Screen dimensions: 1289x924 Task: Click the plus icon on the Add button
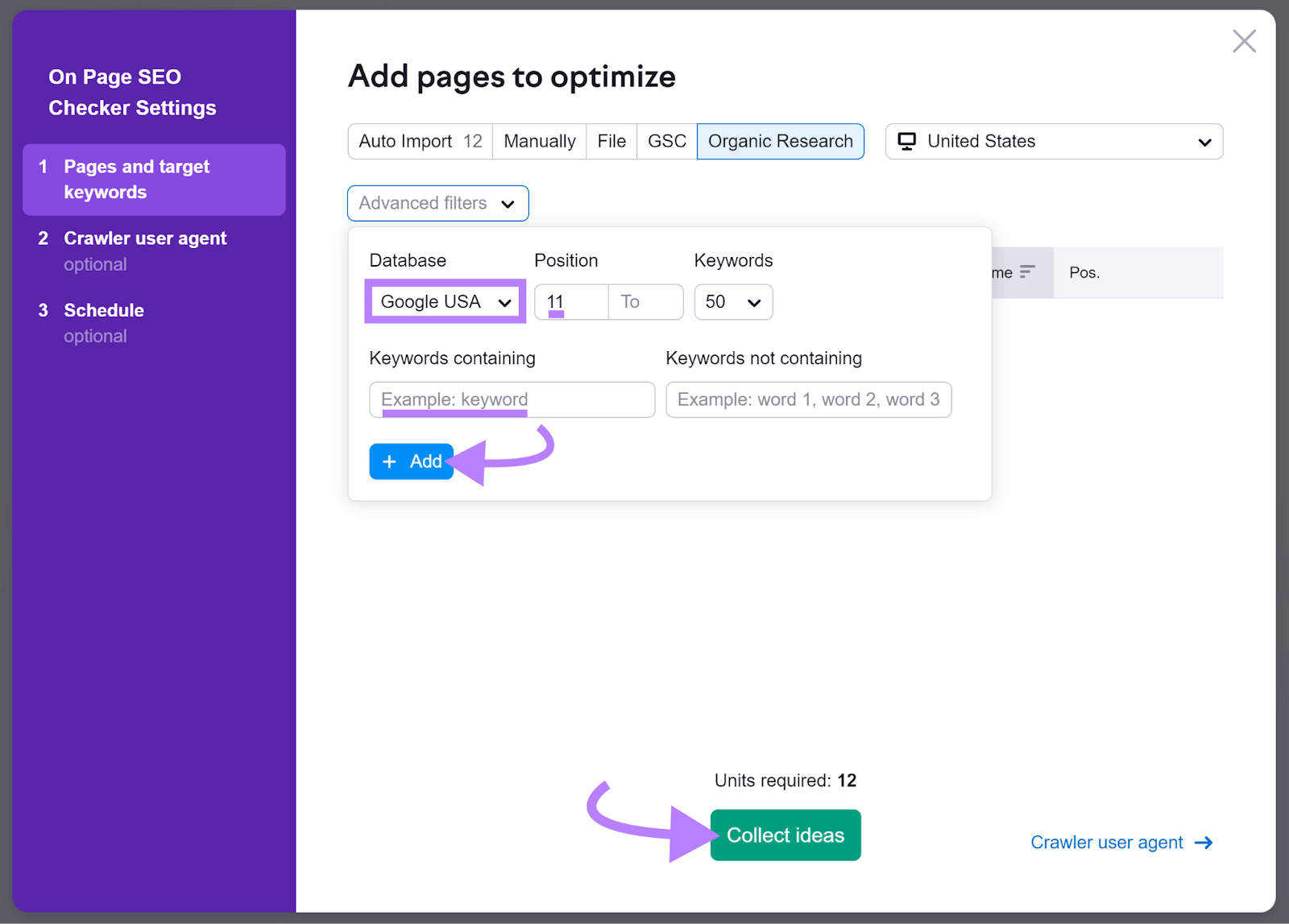(390, 461)
